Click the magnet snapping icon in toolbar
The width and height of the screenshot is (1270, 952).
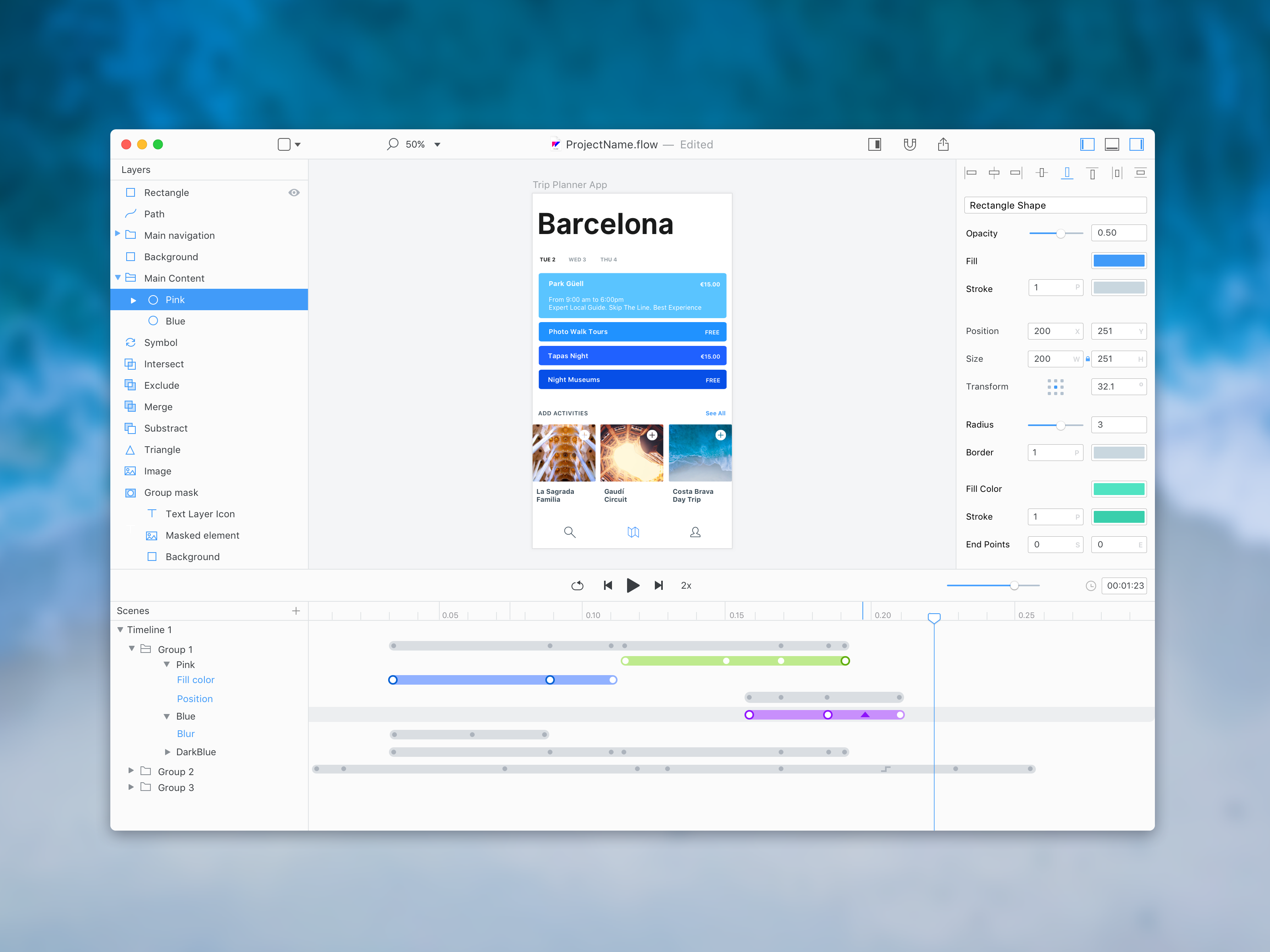click(x=910, y=145)
